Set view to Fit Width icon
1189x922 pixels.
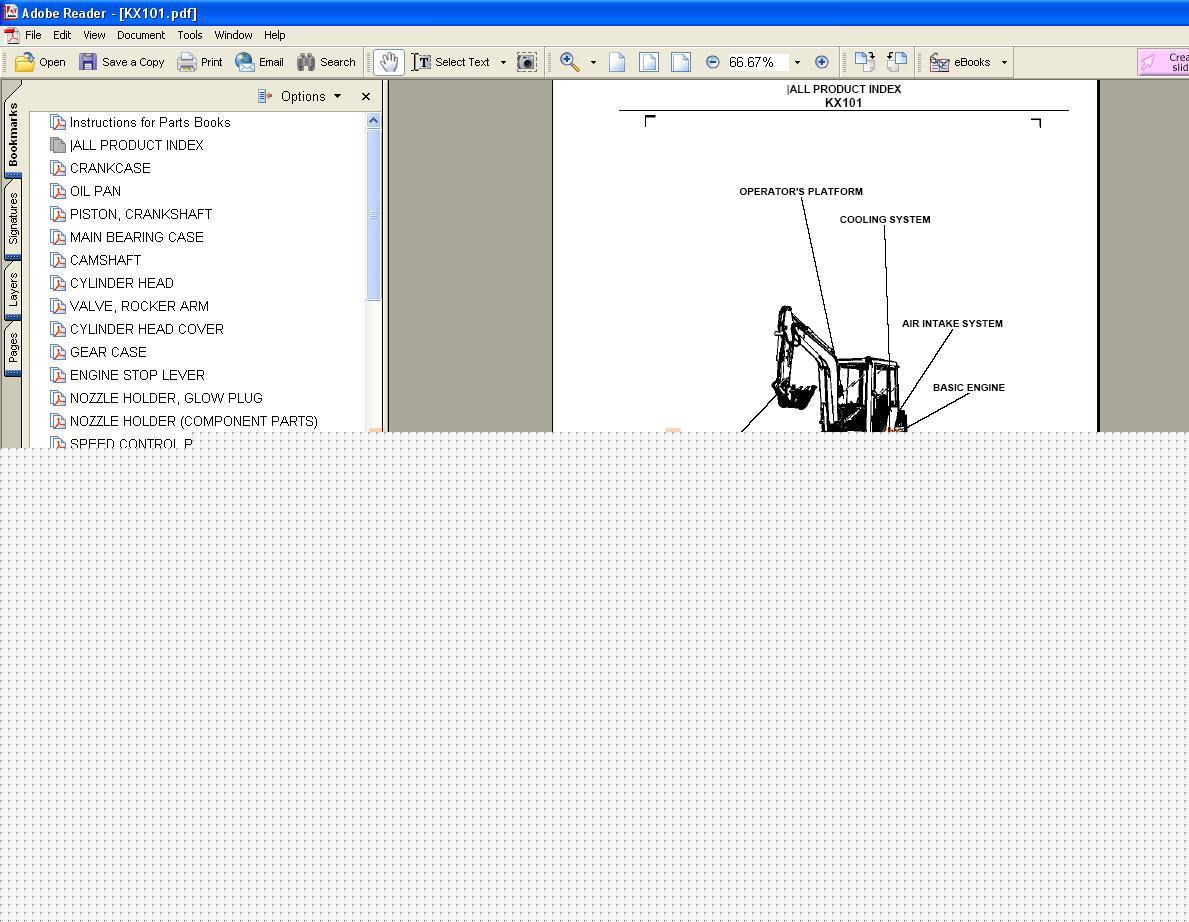[x=681, y=62]
